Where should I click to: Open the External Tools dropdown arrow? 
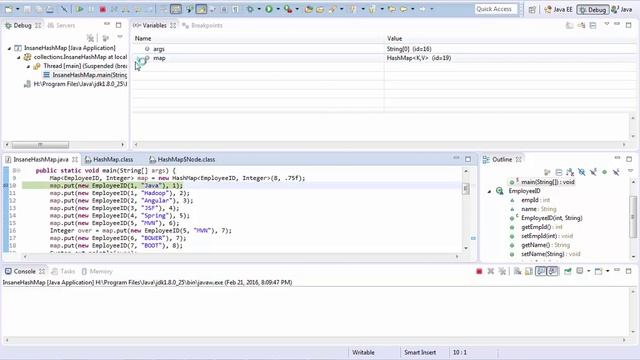[x=297, y=9]
